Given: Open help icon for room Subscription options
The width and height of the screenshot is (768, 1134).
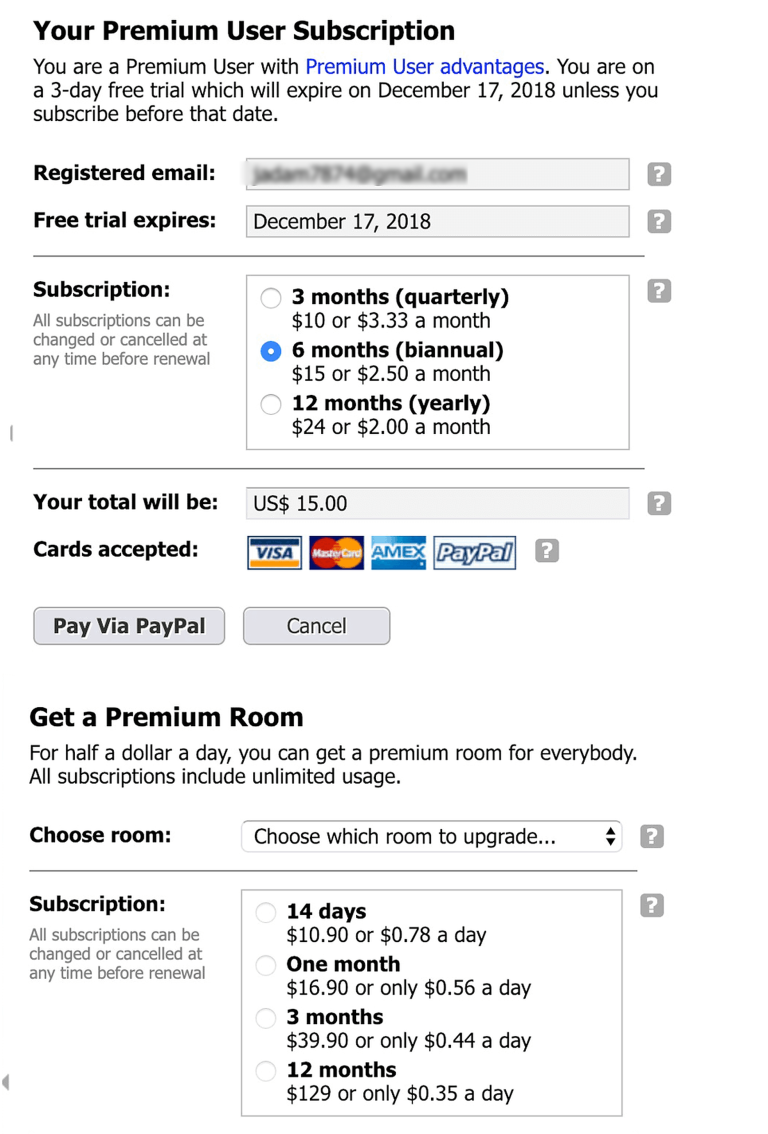Looking at the screenshot, I should 652,905.
